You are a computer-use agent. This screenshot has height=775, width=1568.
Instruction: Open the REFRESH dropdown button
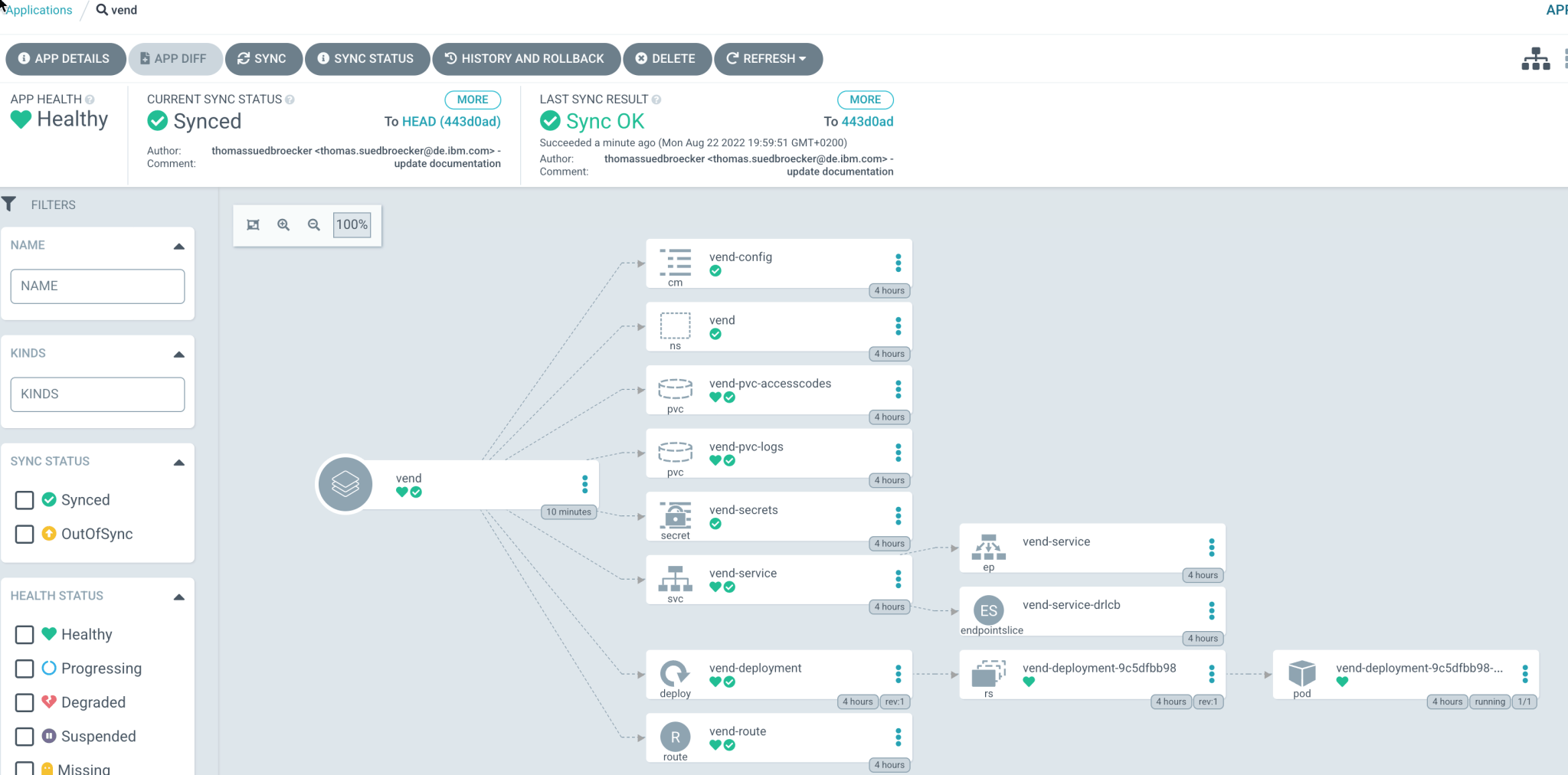coord(768,59)
